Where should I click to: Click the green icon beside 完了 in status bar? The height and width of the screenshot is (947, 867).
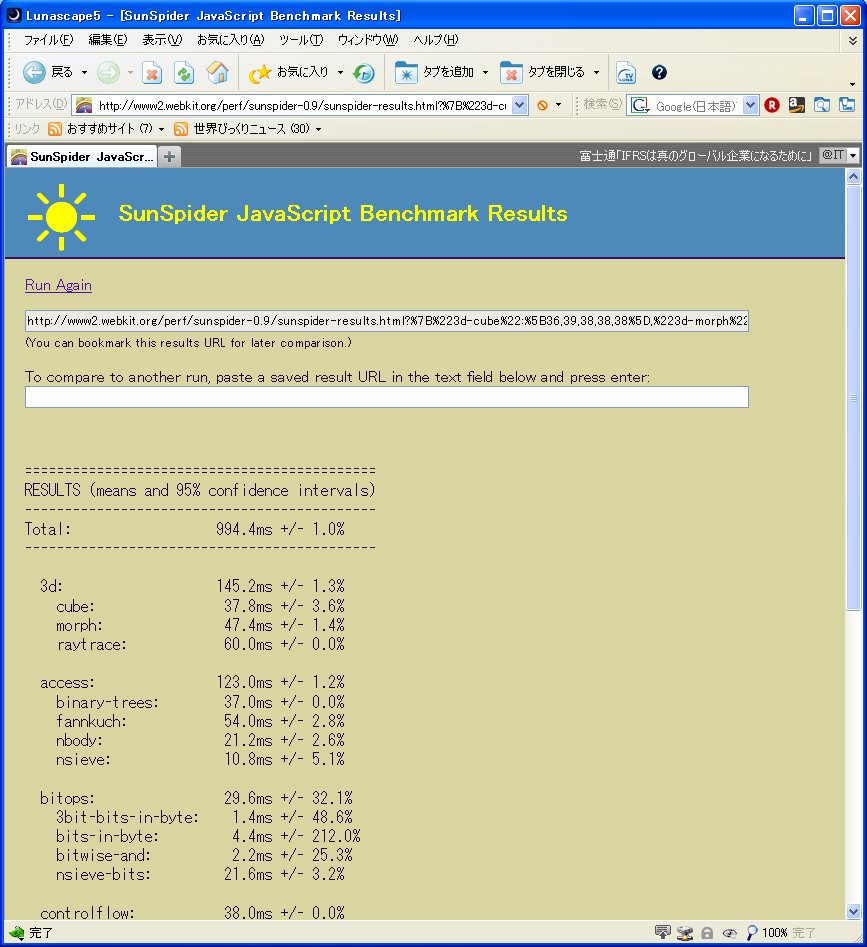pos(16,933)
